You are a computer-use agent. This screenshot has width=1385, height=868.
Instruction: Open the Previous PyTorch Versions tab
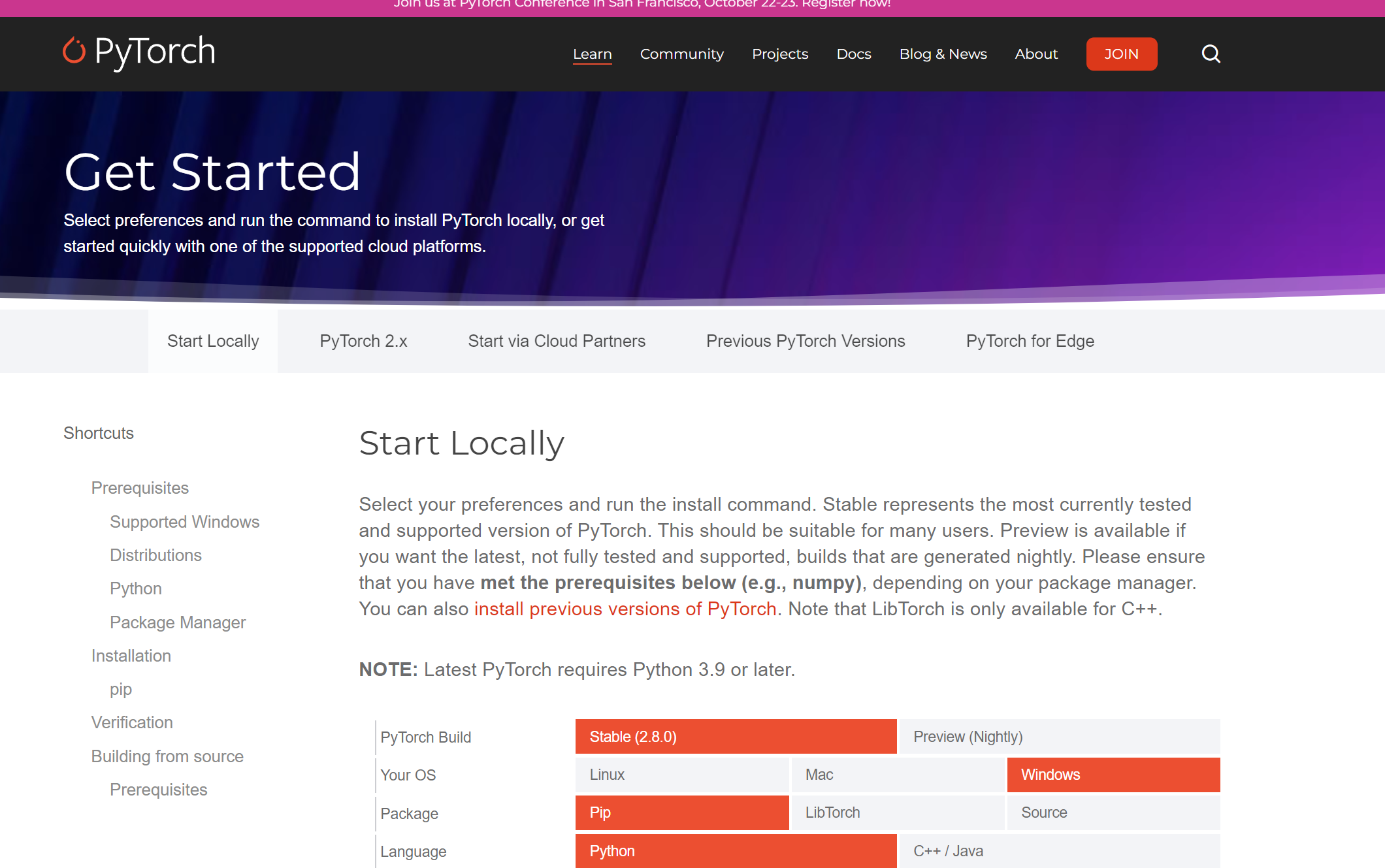coord(806,341)
